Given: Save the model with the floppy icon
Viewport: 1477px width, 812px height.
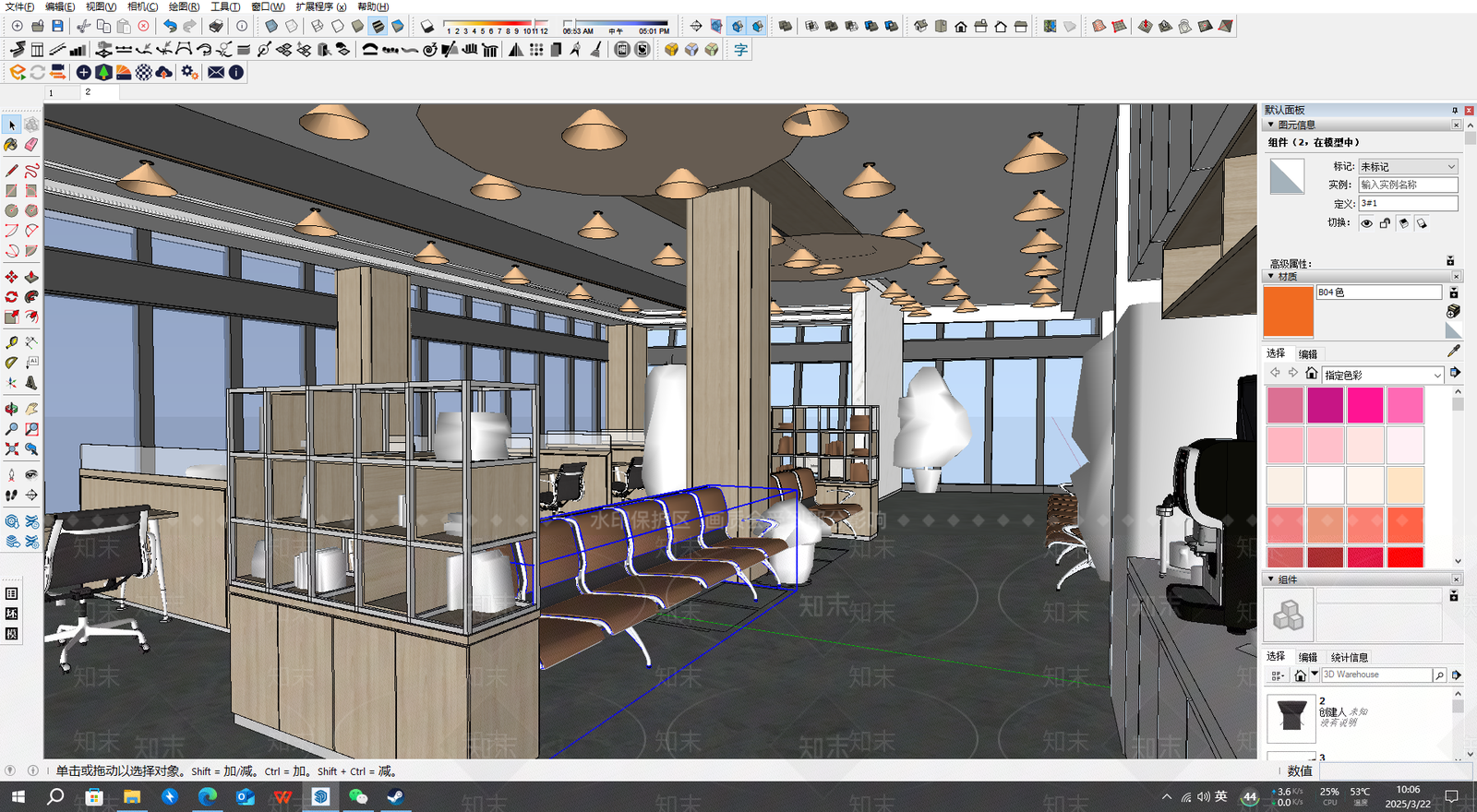Looking at the screenshot, I should point(57,26).
